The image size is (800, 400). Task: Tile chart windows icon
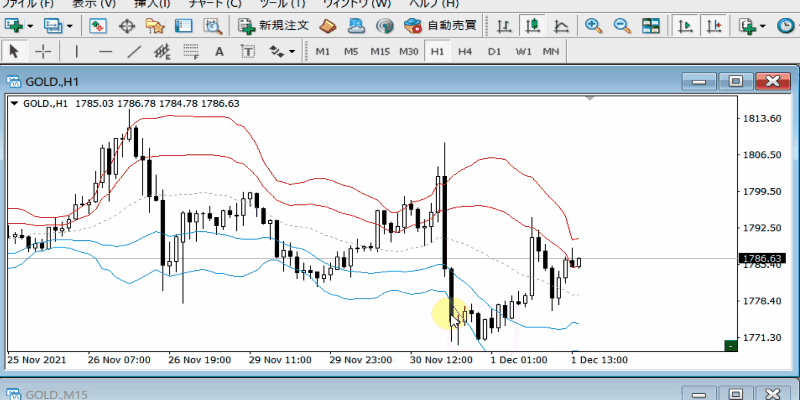coord(651,25)
